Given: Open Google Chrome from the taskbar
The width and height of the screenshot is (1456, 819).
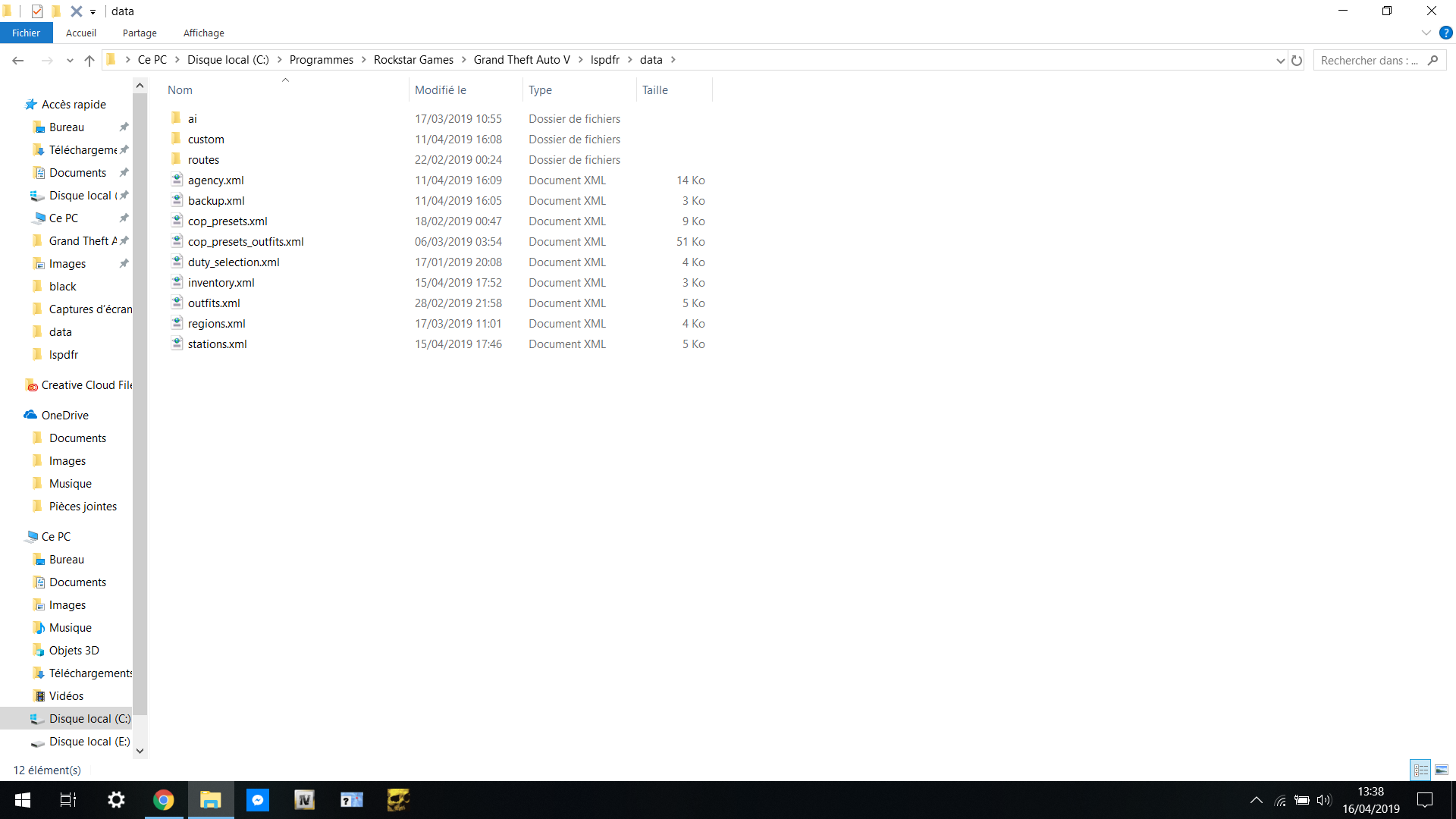Looking at the screenshot, I should pos(163,800).
